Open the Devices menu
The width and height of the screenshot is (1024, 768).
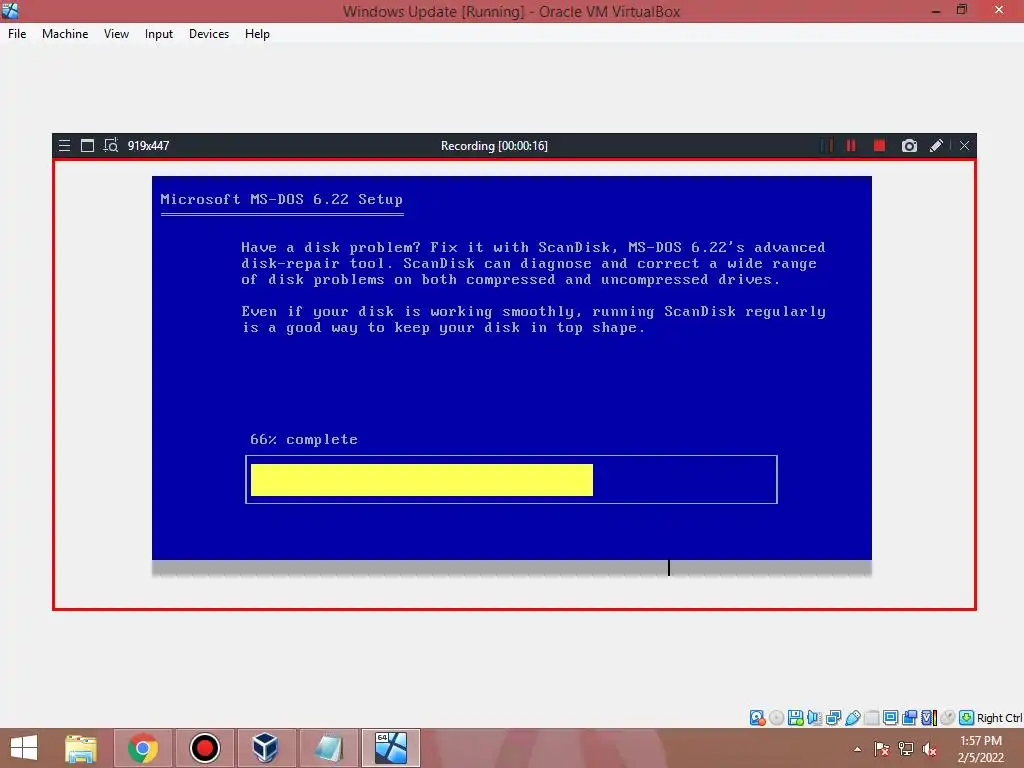coord(209,34)
